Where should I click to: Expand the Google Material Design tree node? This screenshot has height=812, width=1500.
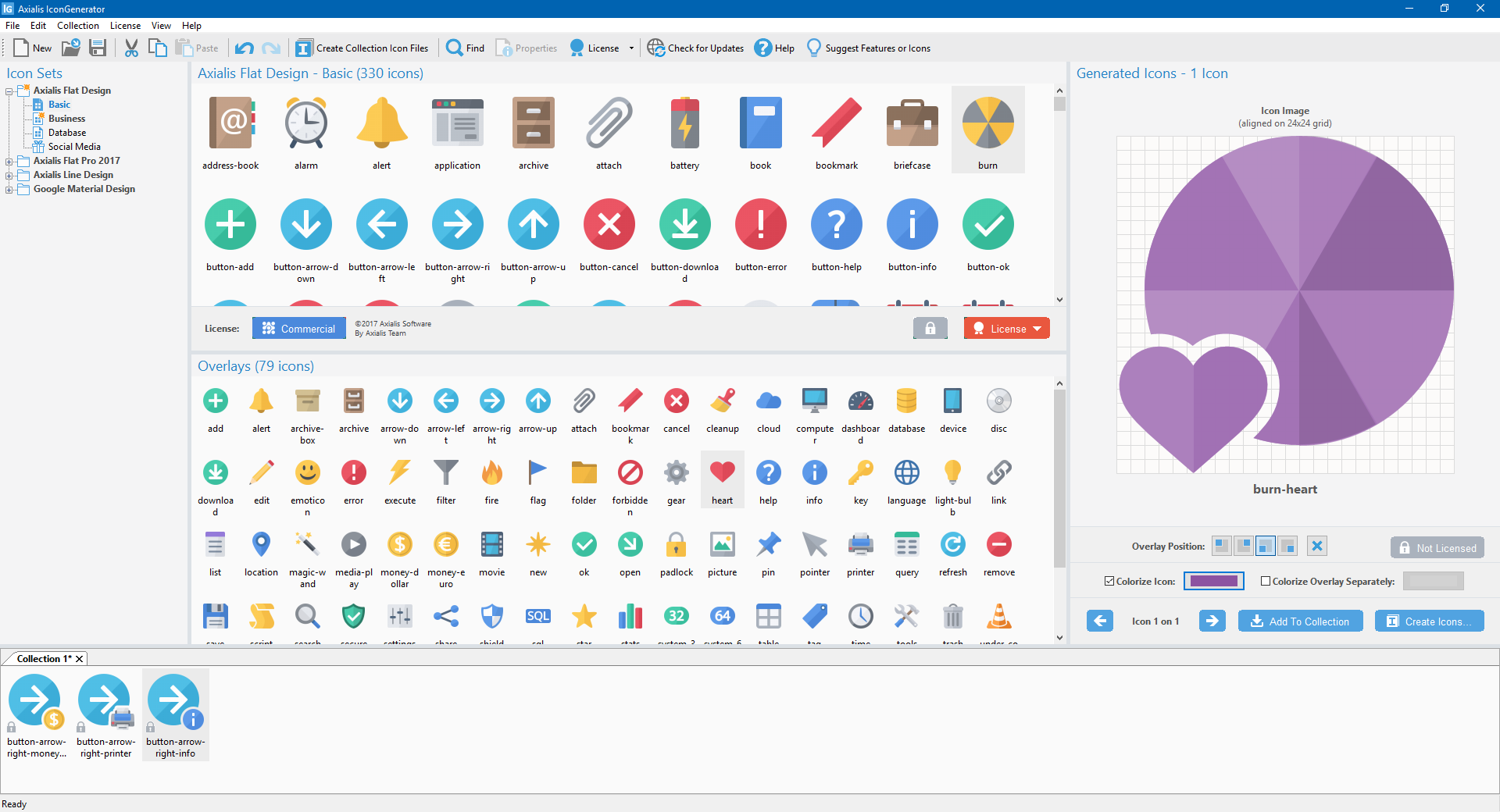(9, 190)
